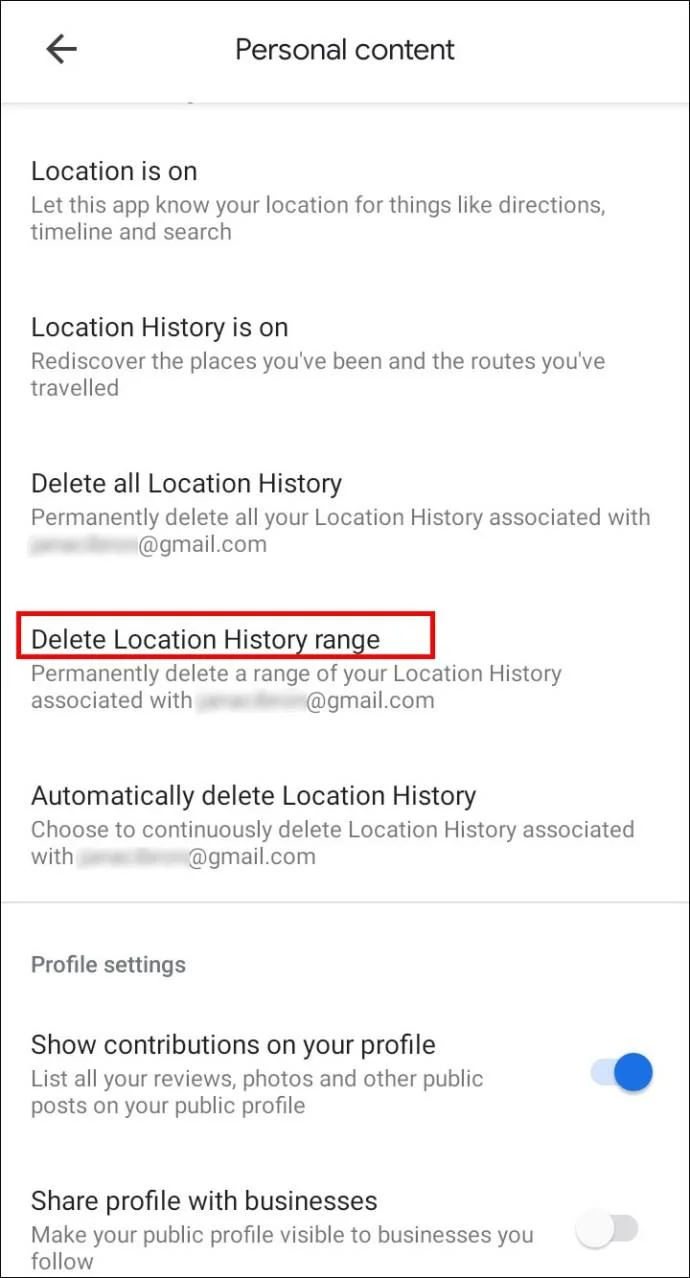
Task: Click the Show contributions description text
Action: [x=257, y=1091]
